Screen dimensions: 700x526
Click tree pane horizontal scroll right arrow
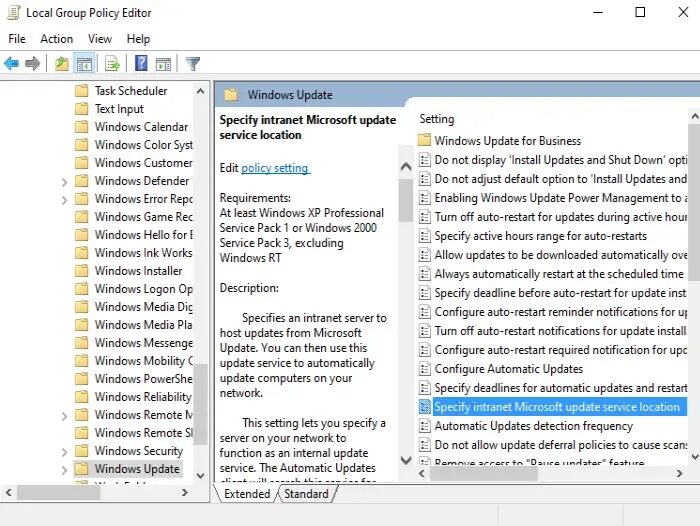click(185, 493)
